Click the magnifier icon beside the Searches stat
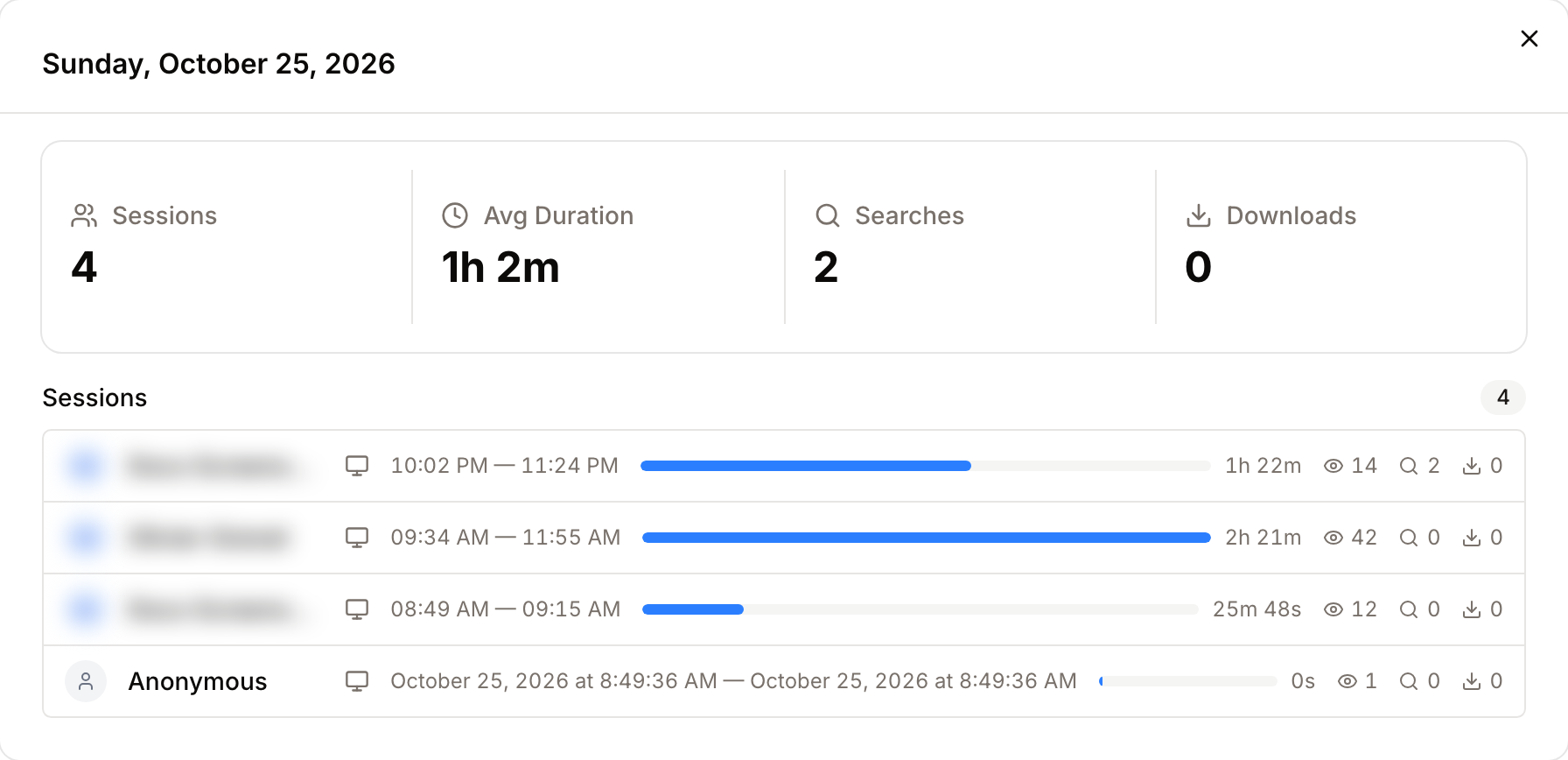 [x=827, y=215]
